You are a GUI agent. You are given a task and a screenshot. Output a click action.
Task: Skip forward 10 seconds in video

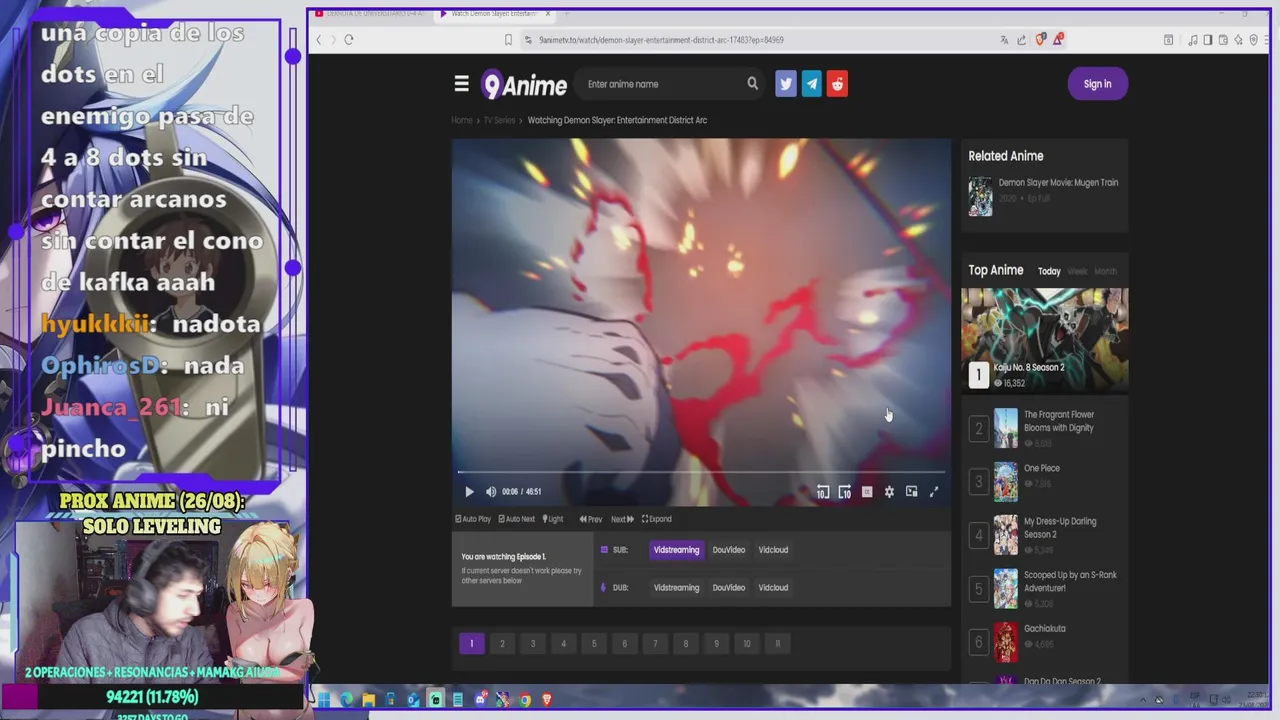[x=845, y=492]
